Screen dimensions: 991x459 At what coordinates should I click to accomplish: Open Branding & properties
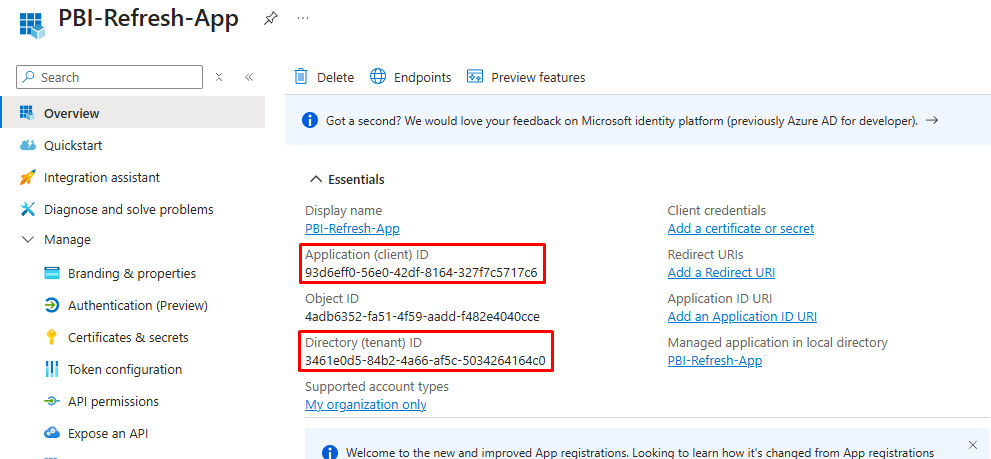click(x=133, y=273)
